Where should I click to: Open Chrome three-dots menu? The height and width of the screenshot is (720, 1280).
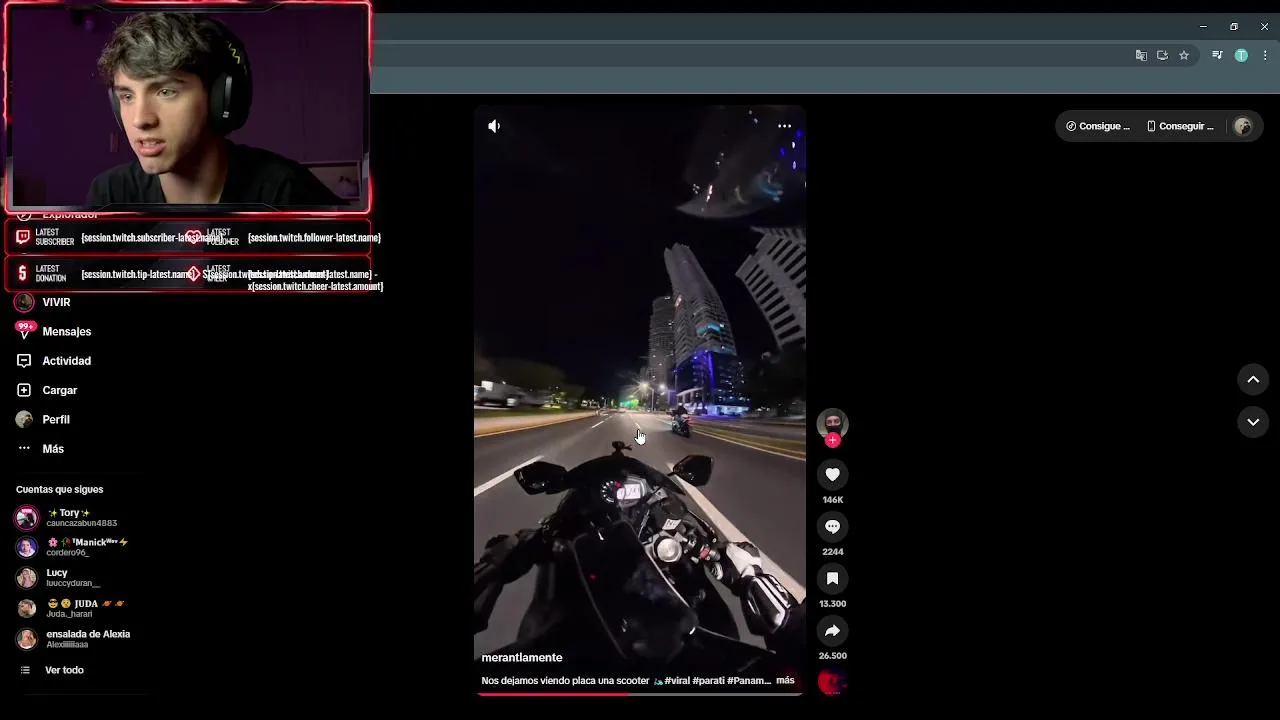click(x=1264, y=56)
